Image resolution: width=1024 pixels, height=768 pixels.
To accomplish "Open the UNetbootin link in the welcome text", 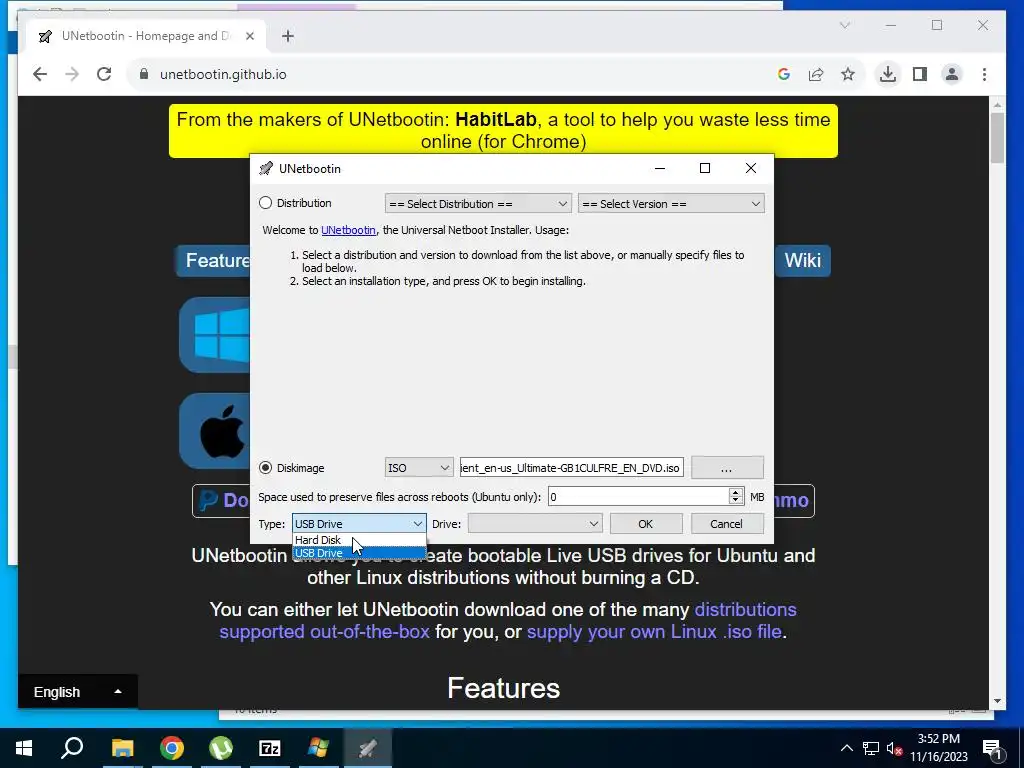I will coord(348,230).
